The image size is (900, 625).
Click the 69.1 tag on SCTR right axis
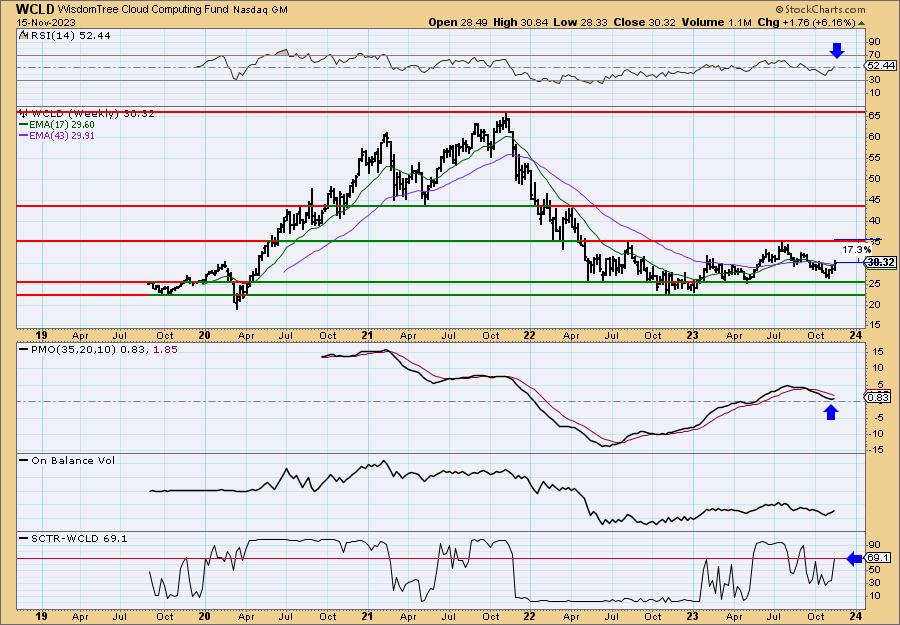click(x=878, y=558)
